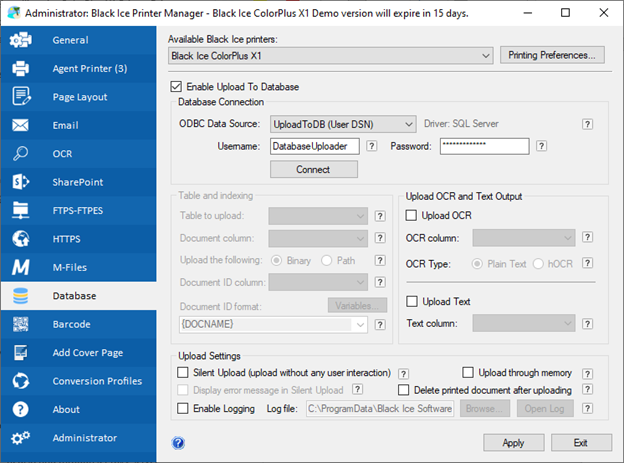624x463 pixels.
Task: Check Delete printed document after uploading
Action: 404,390
